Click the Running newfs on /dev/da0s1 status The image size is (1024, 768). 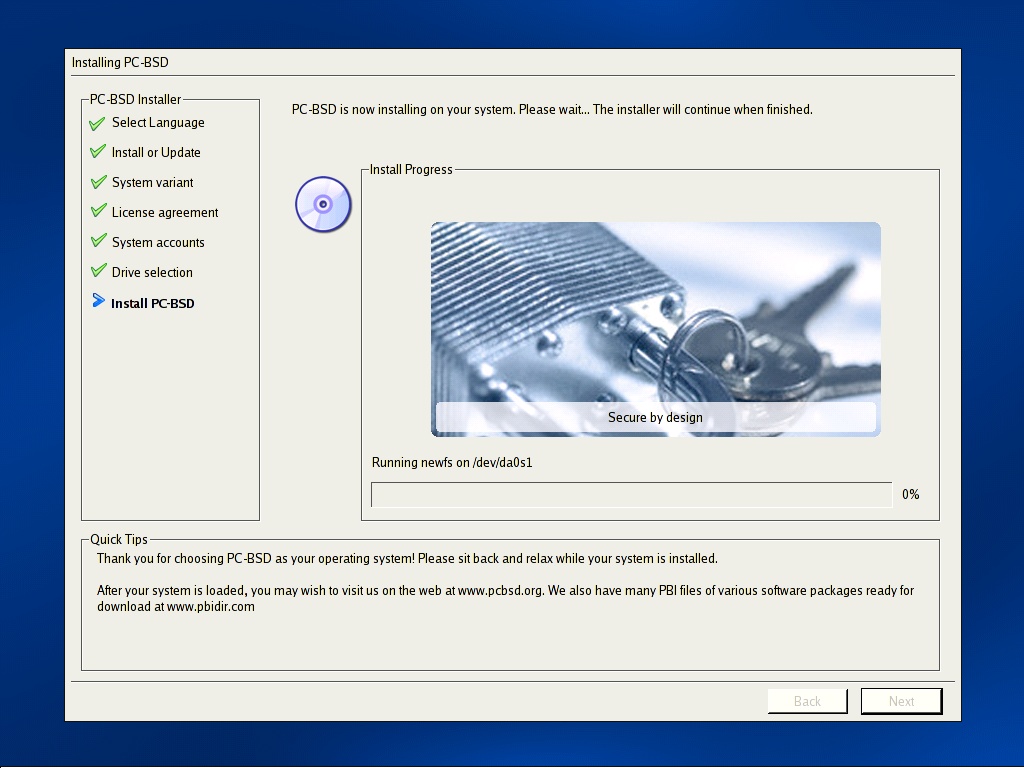452,463
